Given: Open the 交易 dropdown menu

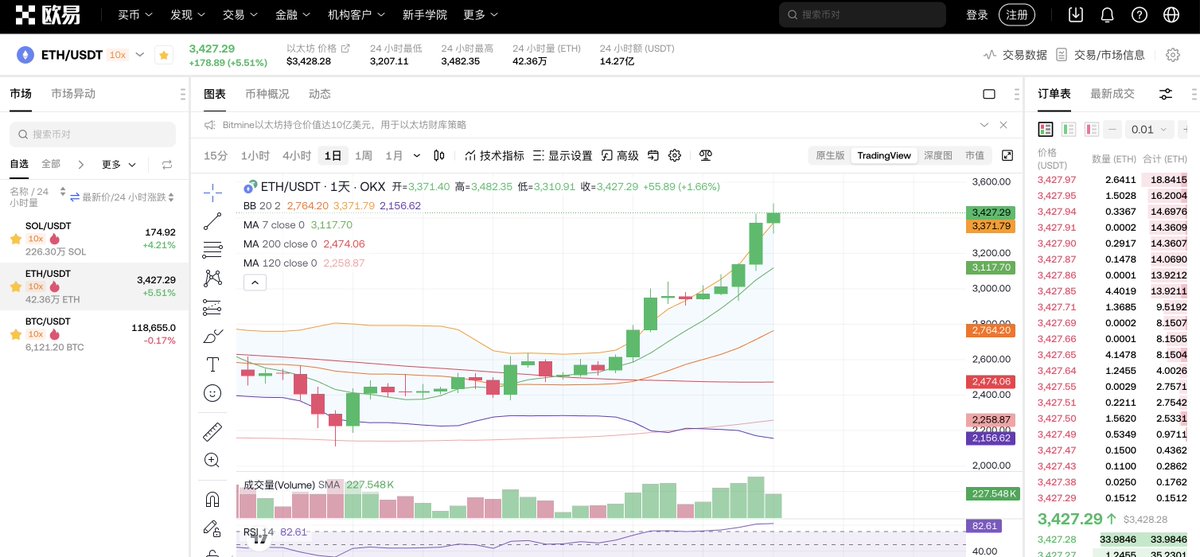Looking at the screenshot, I should point(239,15).
